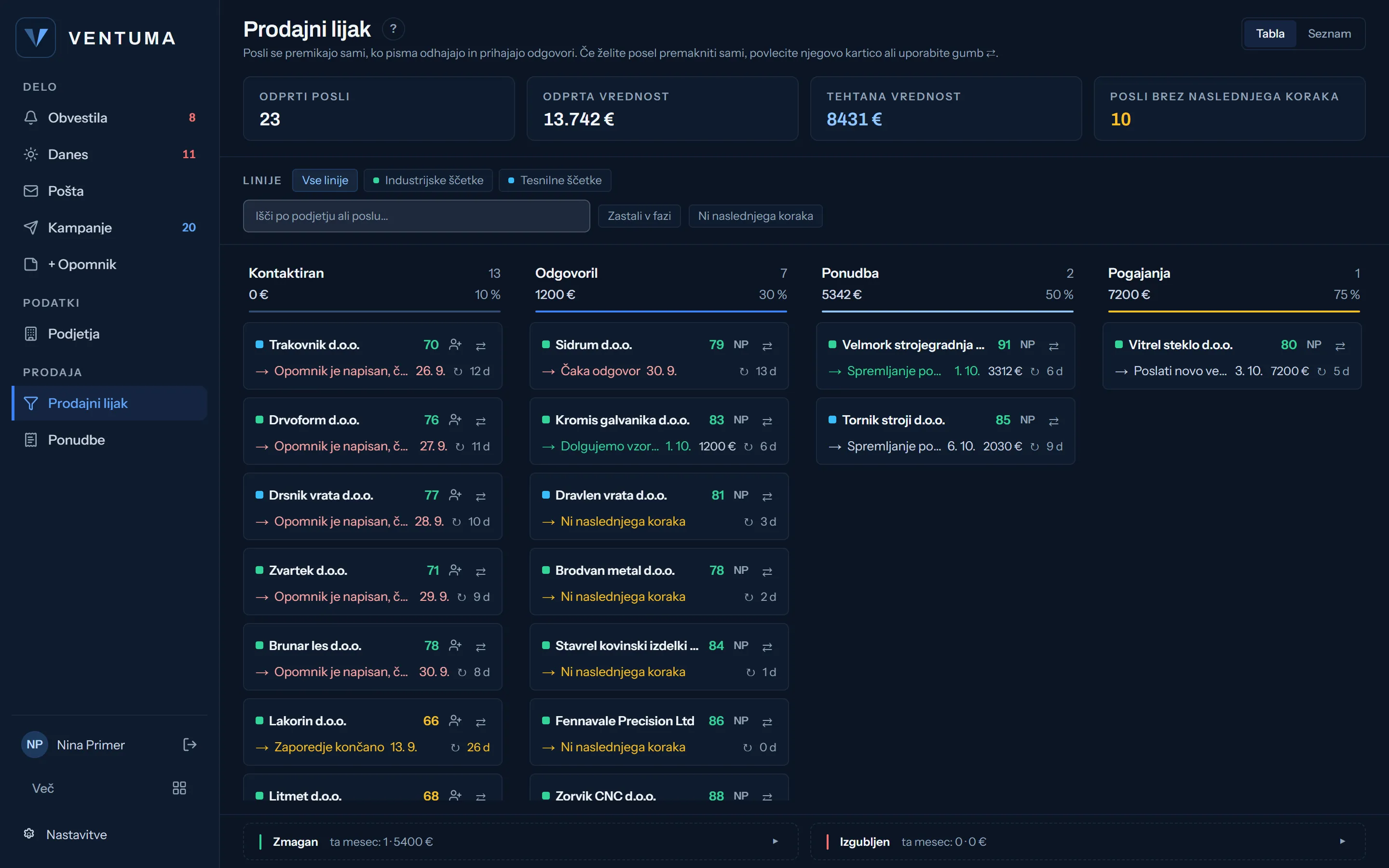1389x868 pixels.
Task: Filter by Industrijske ščetke line
Action: coord(428,180)
